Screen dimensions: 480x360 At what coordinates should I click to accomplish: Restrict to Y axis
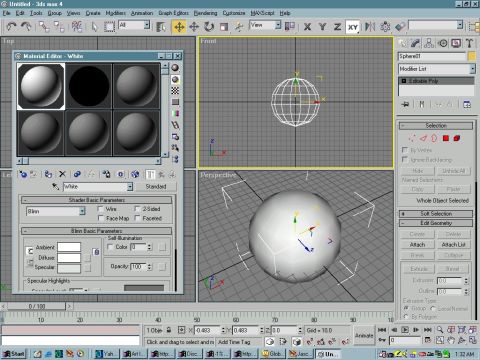coord(322,27)
